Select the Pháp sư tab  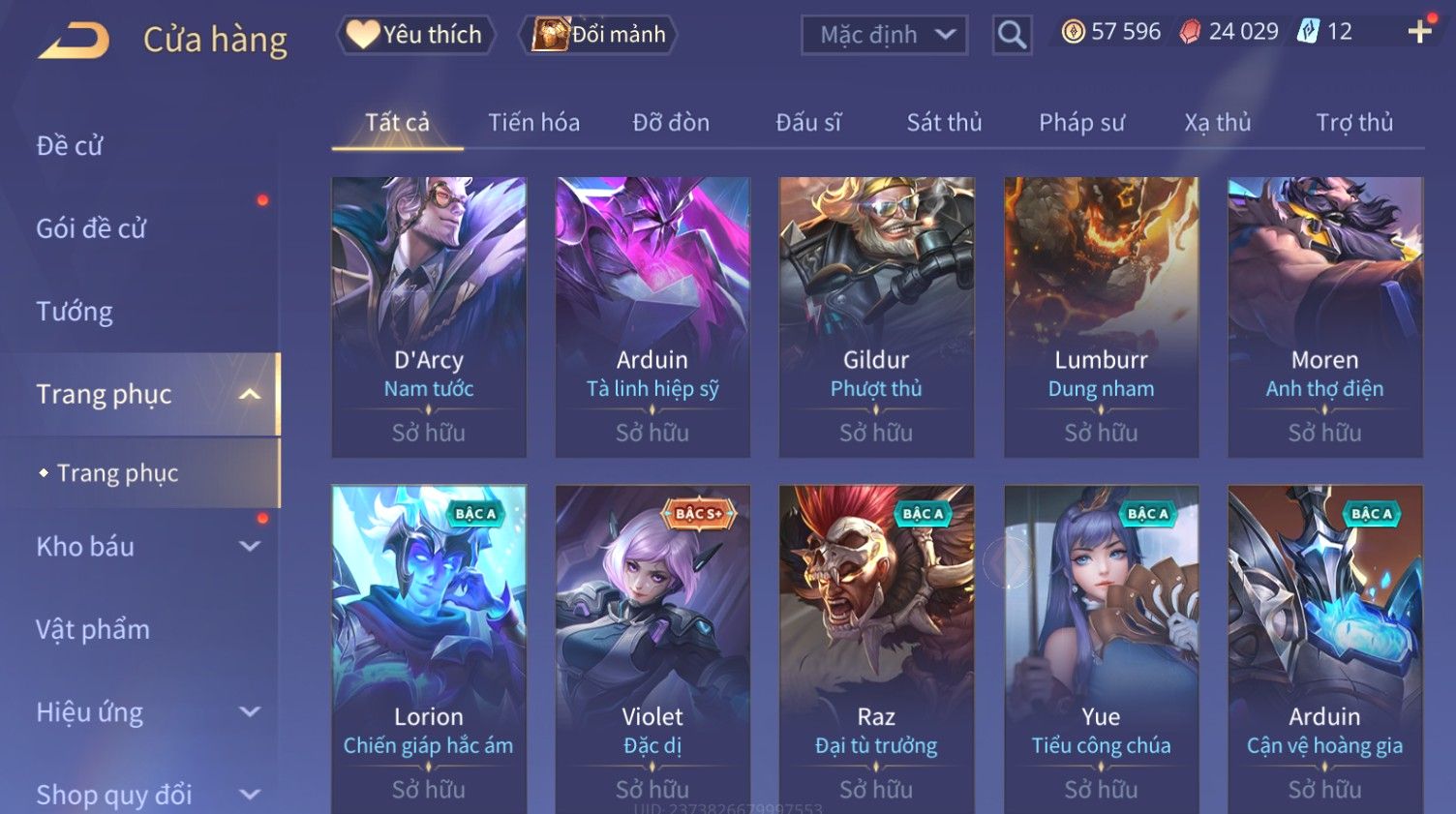point(1081,123)
